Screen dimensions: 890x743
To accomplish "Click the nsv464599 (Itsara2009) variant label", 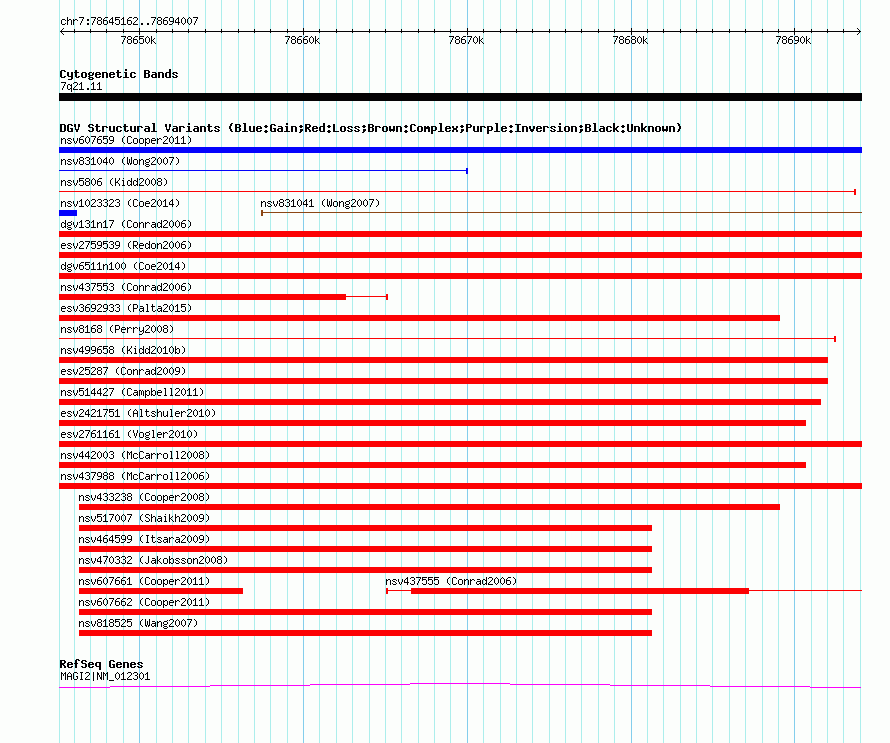I will click(x=144, y=539).
